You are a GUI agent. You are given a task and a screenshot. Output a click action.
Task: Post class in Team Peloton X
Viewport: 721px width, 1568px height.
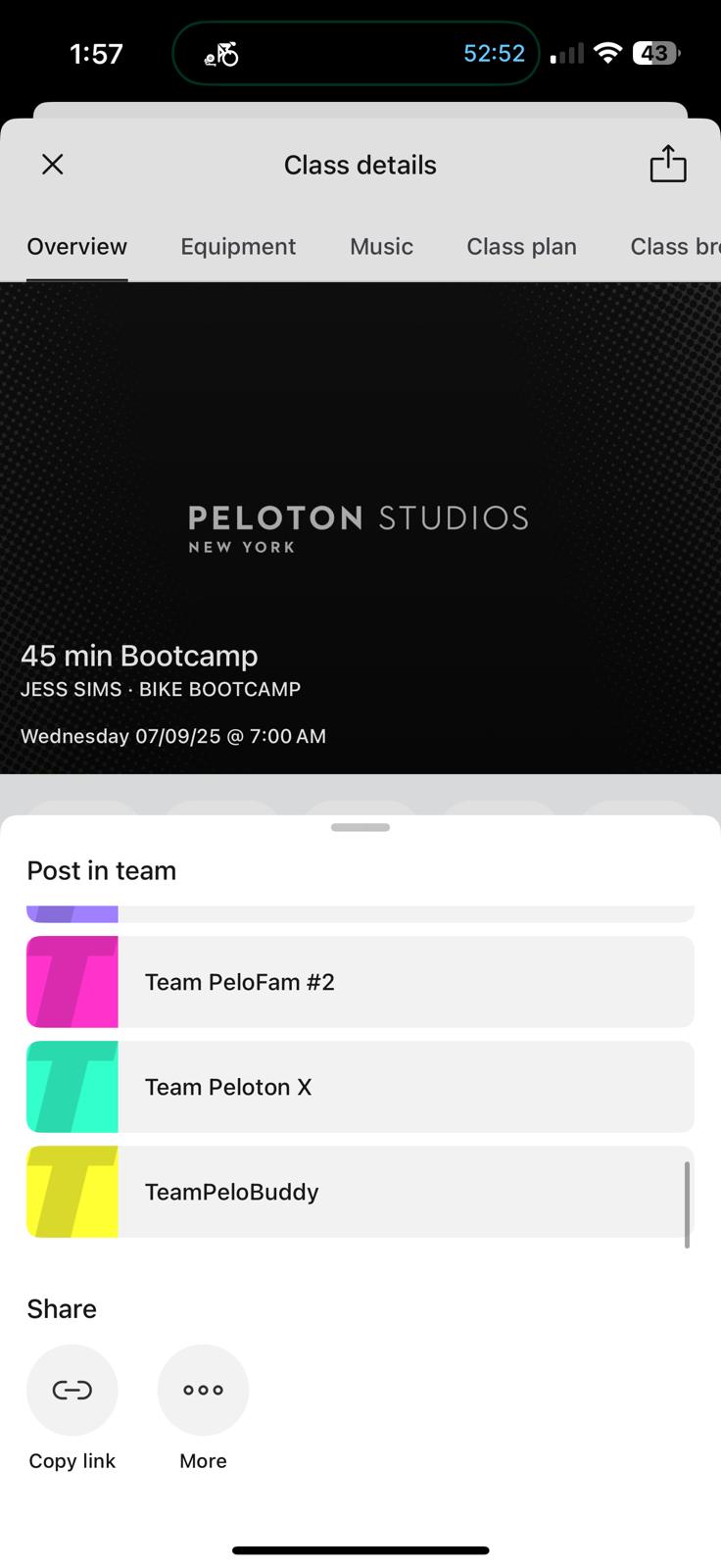click(406, 1087)
